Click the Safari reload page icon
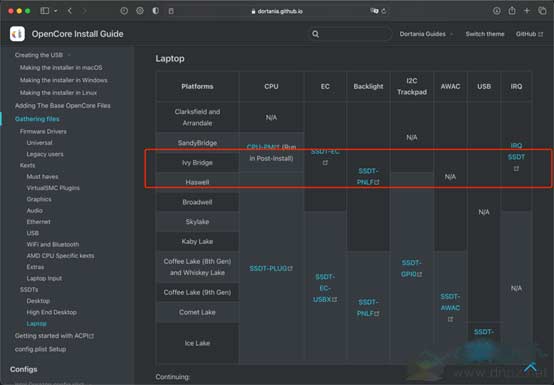 [x=384, y=11]
